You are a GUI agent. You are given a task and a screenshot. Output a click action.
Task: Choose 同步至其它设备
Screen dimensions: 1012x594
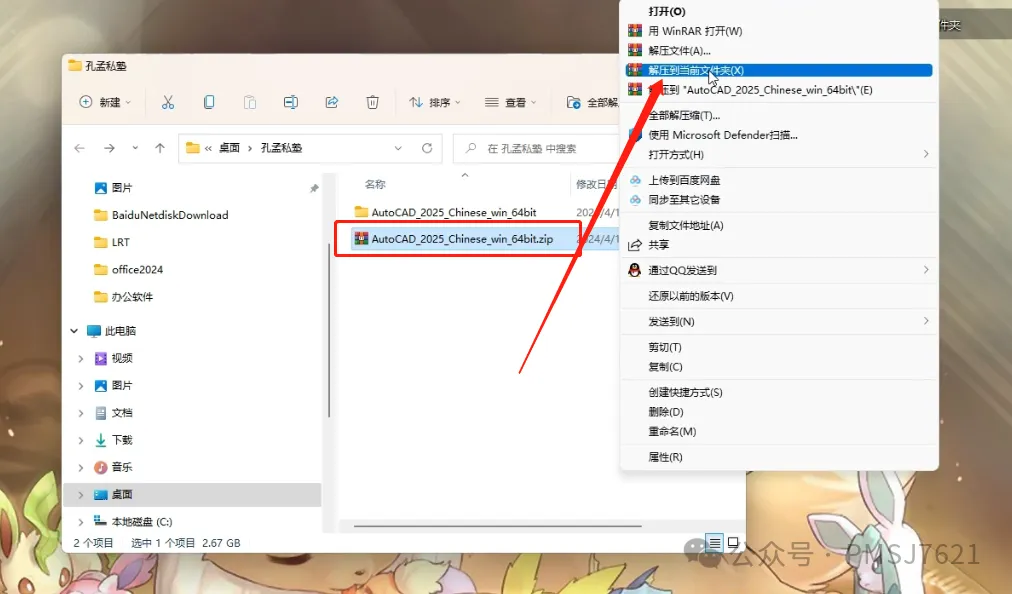coord(779,200)
